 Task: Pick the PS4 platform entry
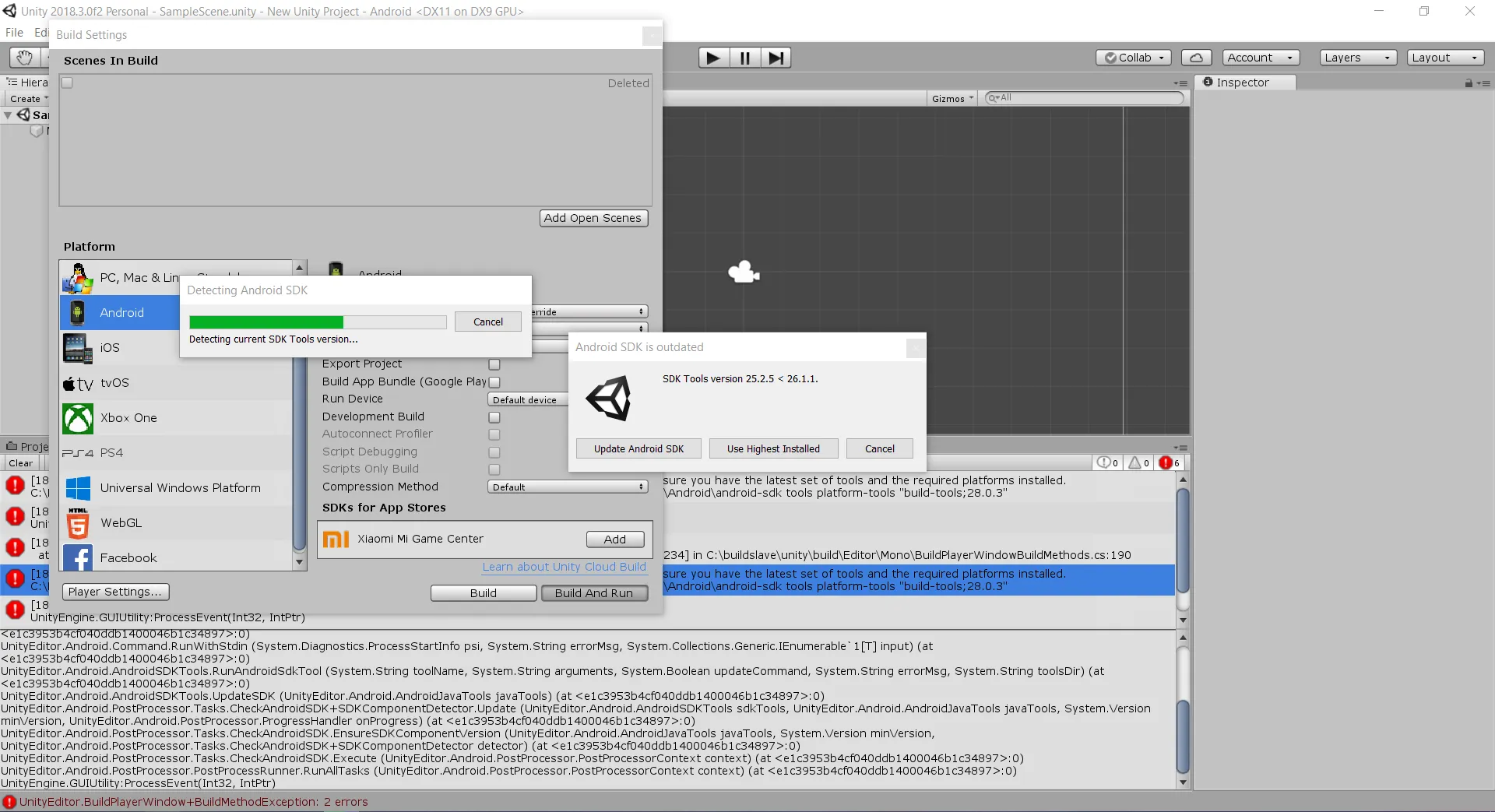176,453
